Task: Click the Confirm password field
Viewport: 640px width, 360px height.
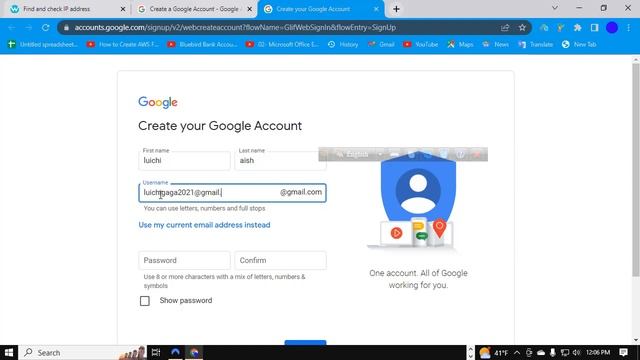Action: (x=280, y=260)
